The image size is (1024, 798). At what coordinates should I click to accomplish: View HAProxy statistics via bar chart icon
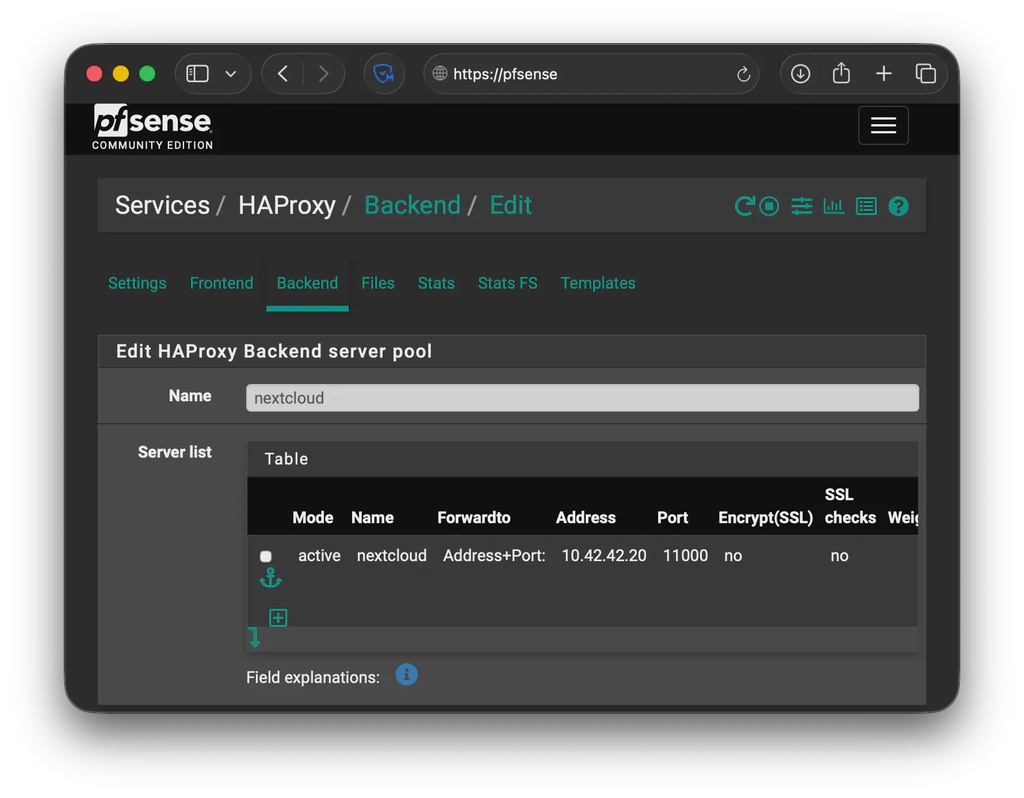(x=834, y=206)
